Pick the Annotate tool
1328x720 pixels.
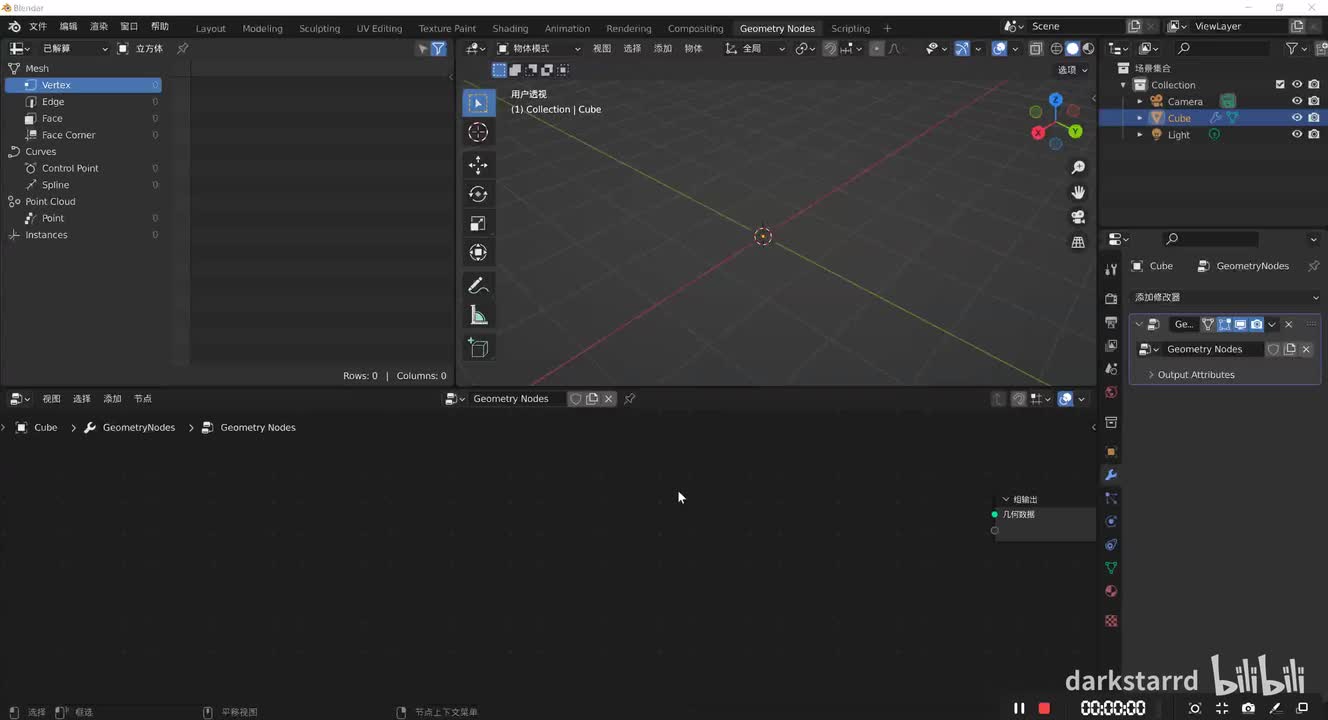(478, 286)
